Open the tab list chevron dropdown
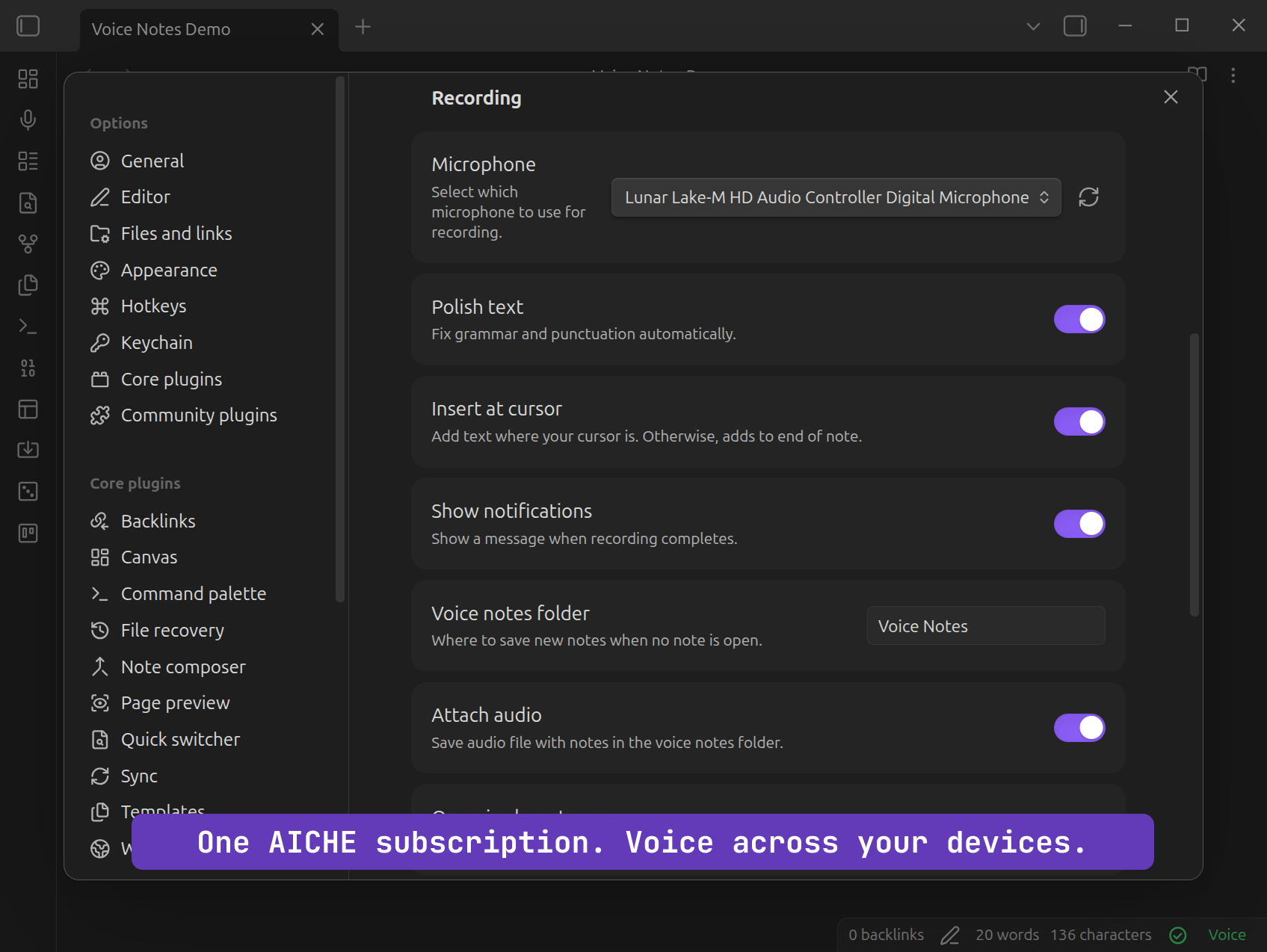This screenshot has width=1267, height=952. (x=1033, y=26)
